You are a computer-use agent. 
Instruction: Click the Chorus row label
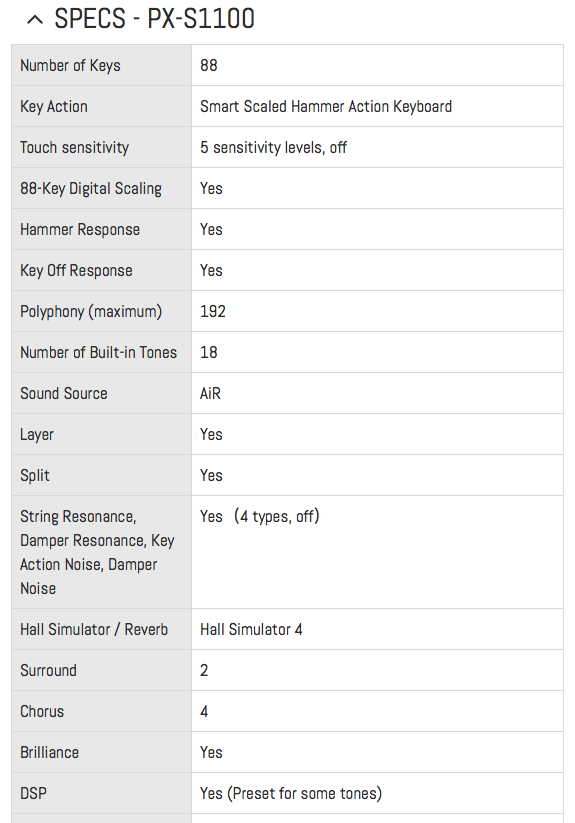[42, 711]
